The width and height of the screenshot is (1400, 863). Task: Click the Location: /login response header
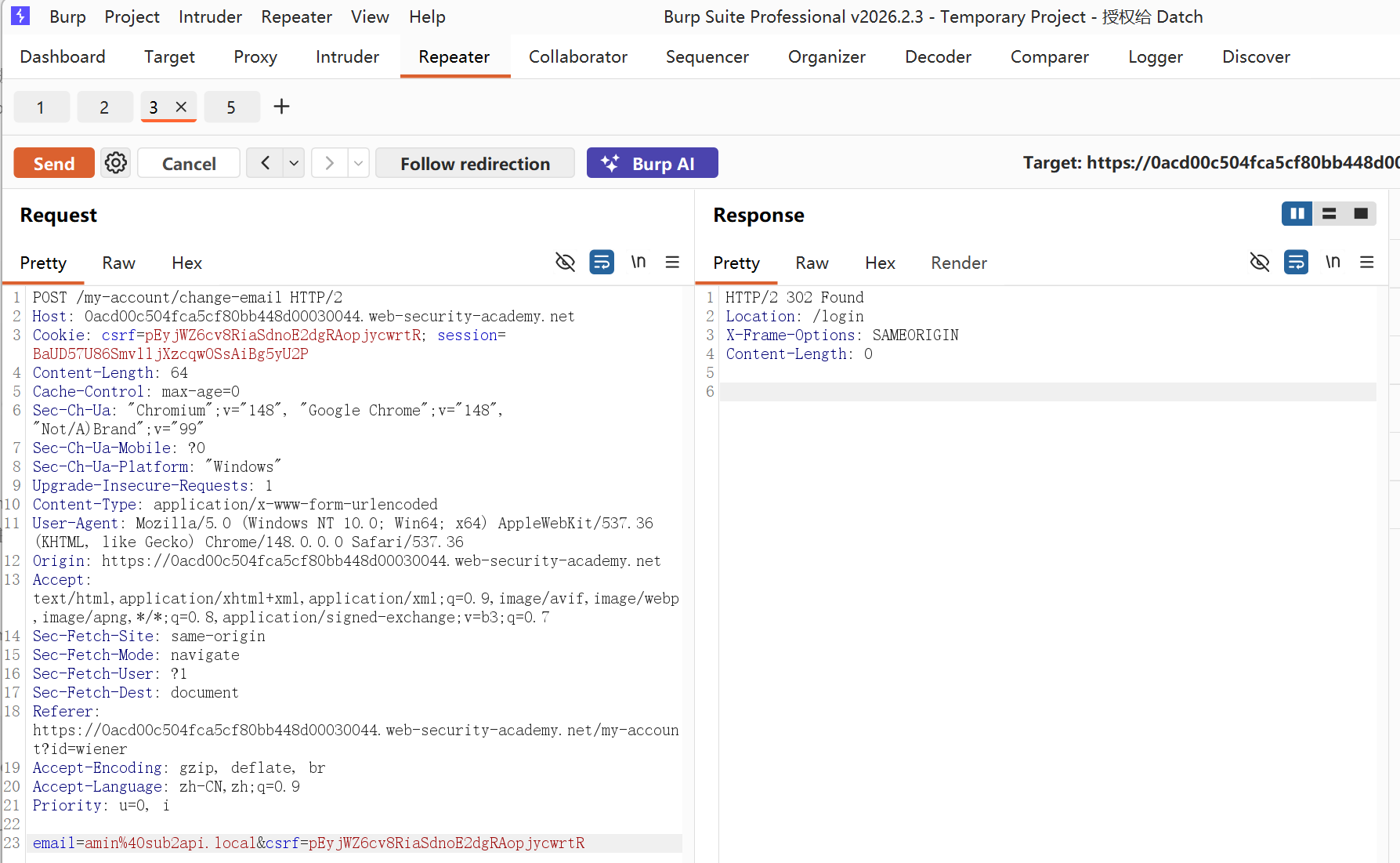tap(794, 316)
